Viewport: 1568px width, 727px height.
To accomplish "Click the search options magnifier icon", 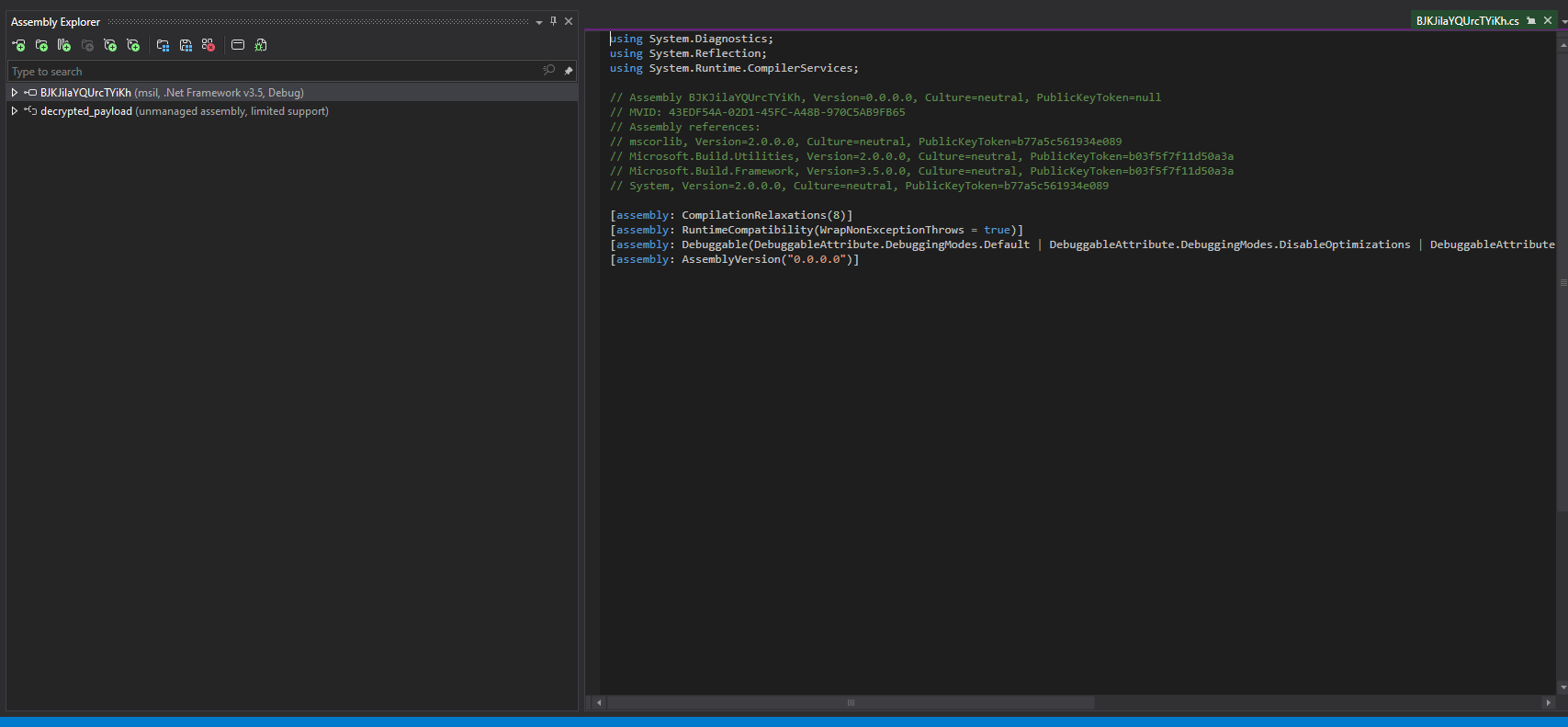I will pos(549,71).
